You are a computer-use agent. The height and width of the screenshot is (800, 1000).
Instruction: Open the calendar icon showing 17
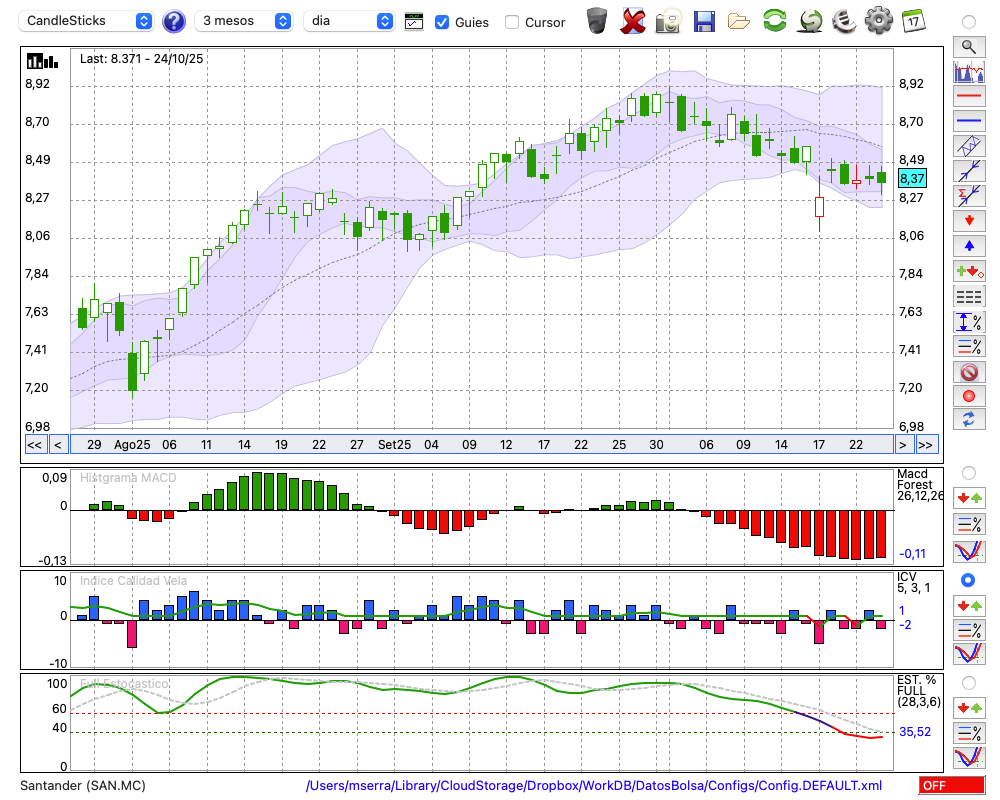pyautogui.click(x=913, y=21)
